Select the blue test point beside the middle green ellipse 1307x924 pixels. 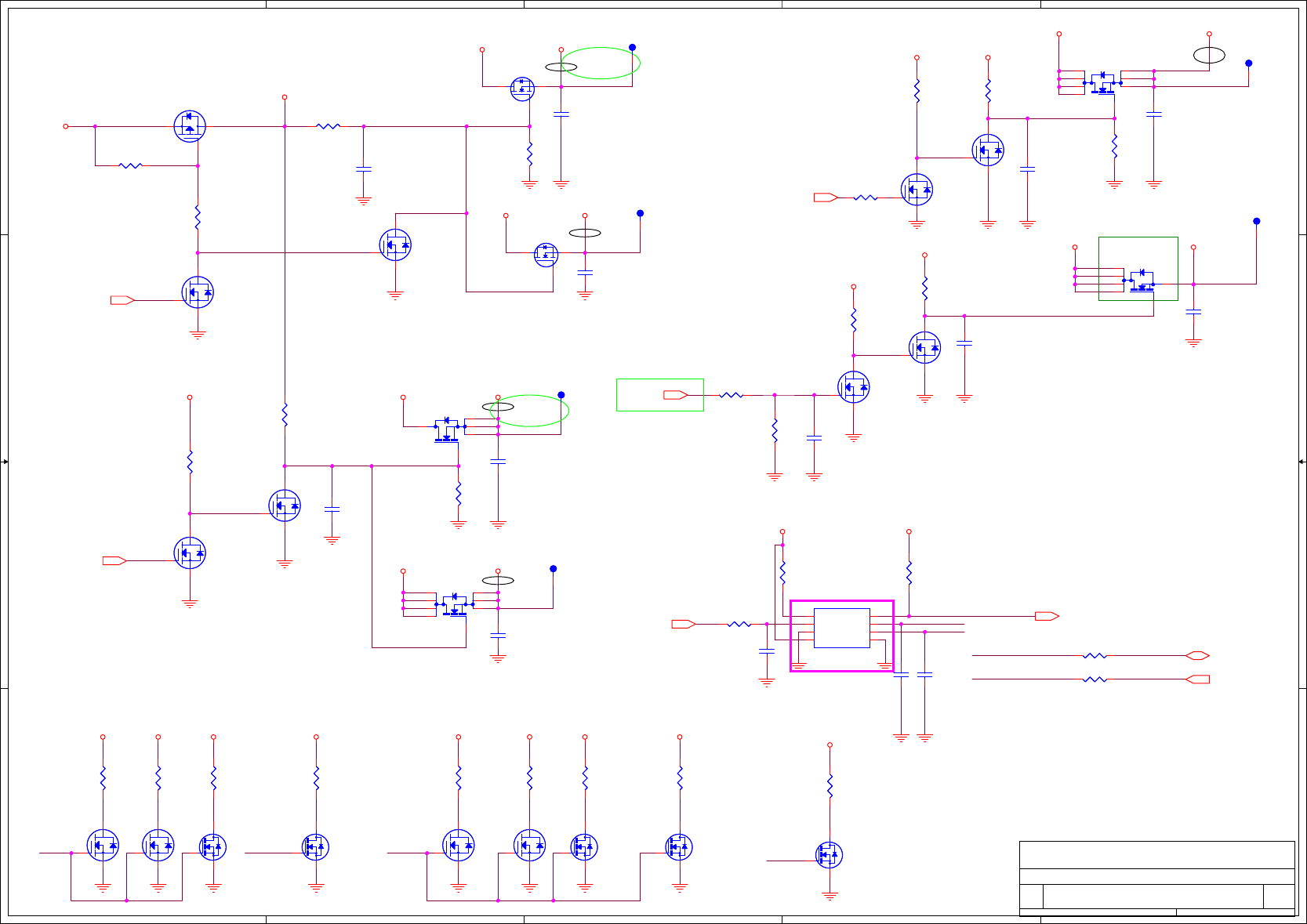tap(561, 395)
